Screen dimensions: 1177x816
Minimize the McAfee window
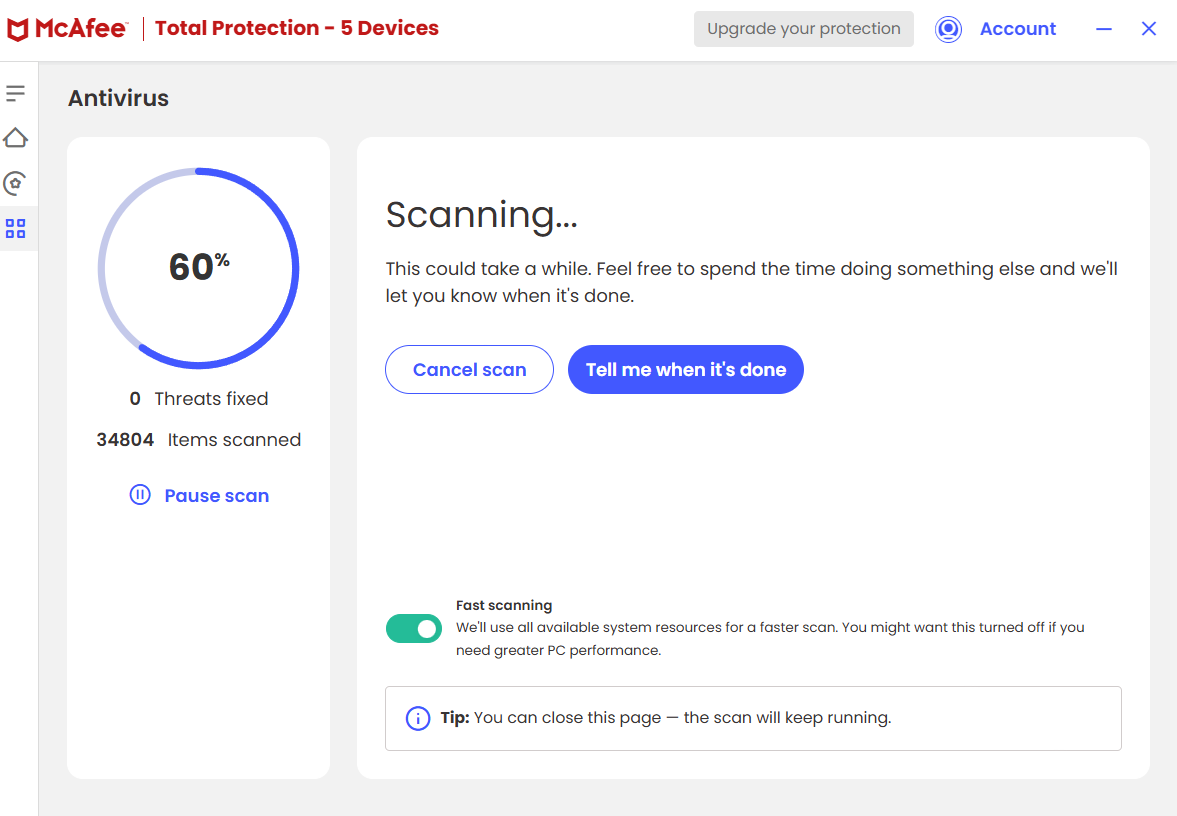(1104, 29)
